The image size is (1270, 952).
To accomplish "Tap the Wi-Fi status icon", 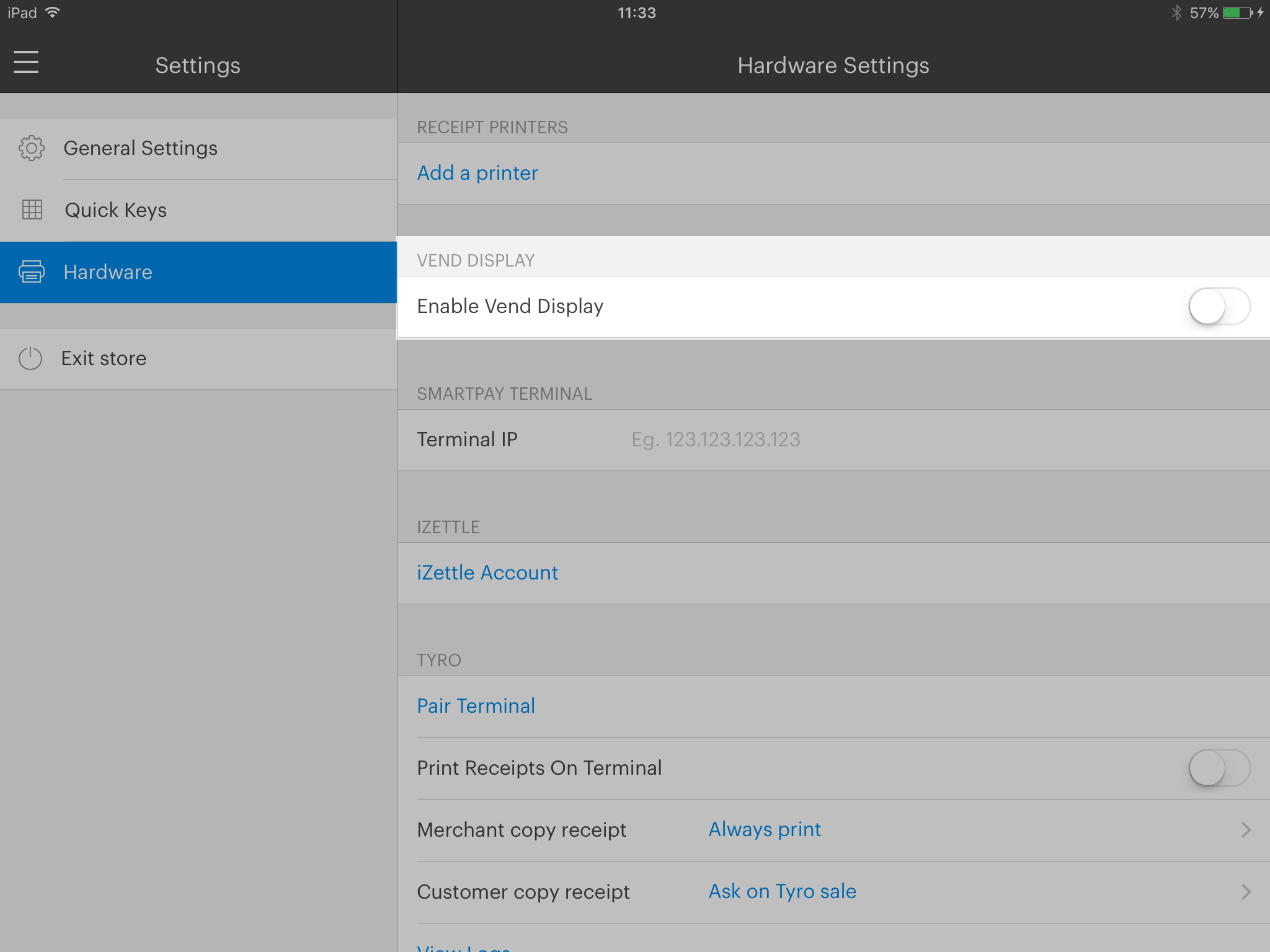I will pos(53,13).
